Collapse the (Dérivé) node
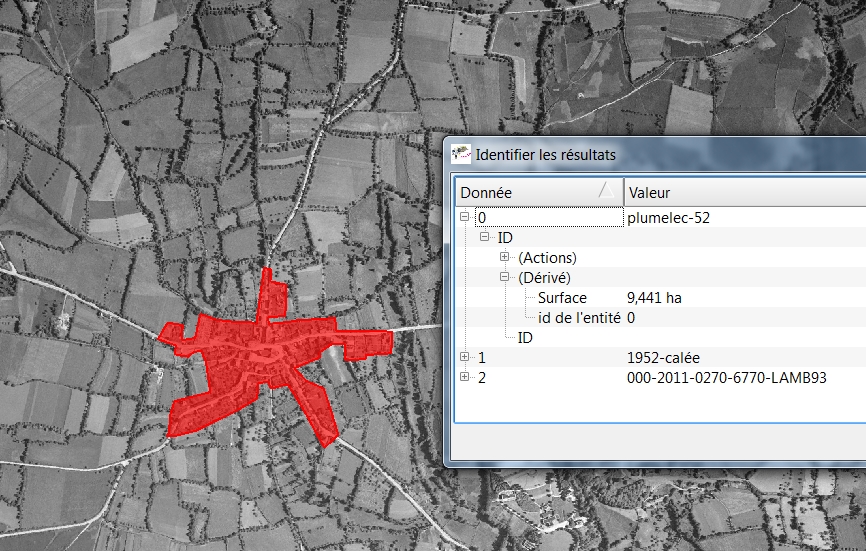Image resolution: width=866 pixels, height=551 pixels. (504, 277)
